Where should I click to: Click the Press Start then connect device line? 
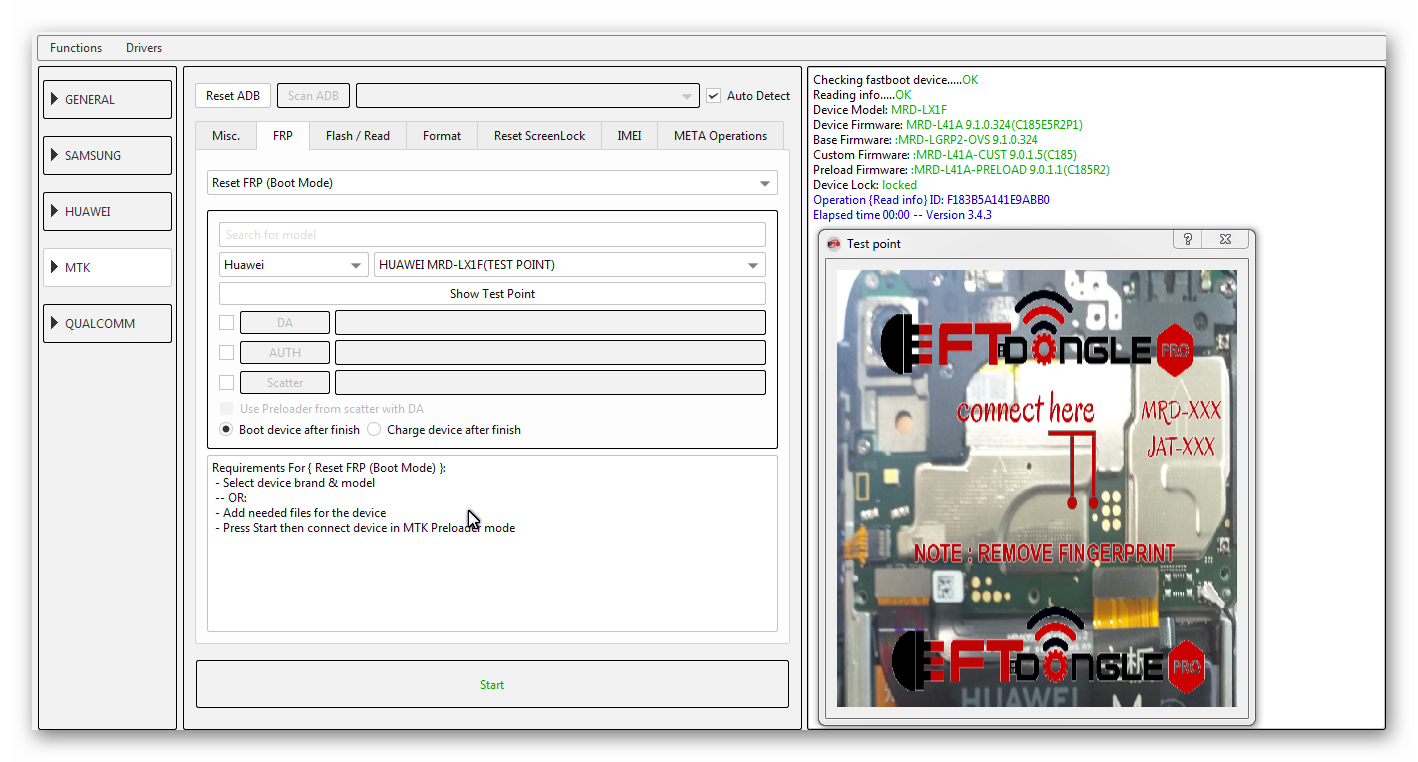pos(365,528)
